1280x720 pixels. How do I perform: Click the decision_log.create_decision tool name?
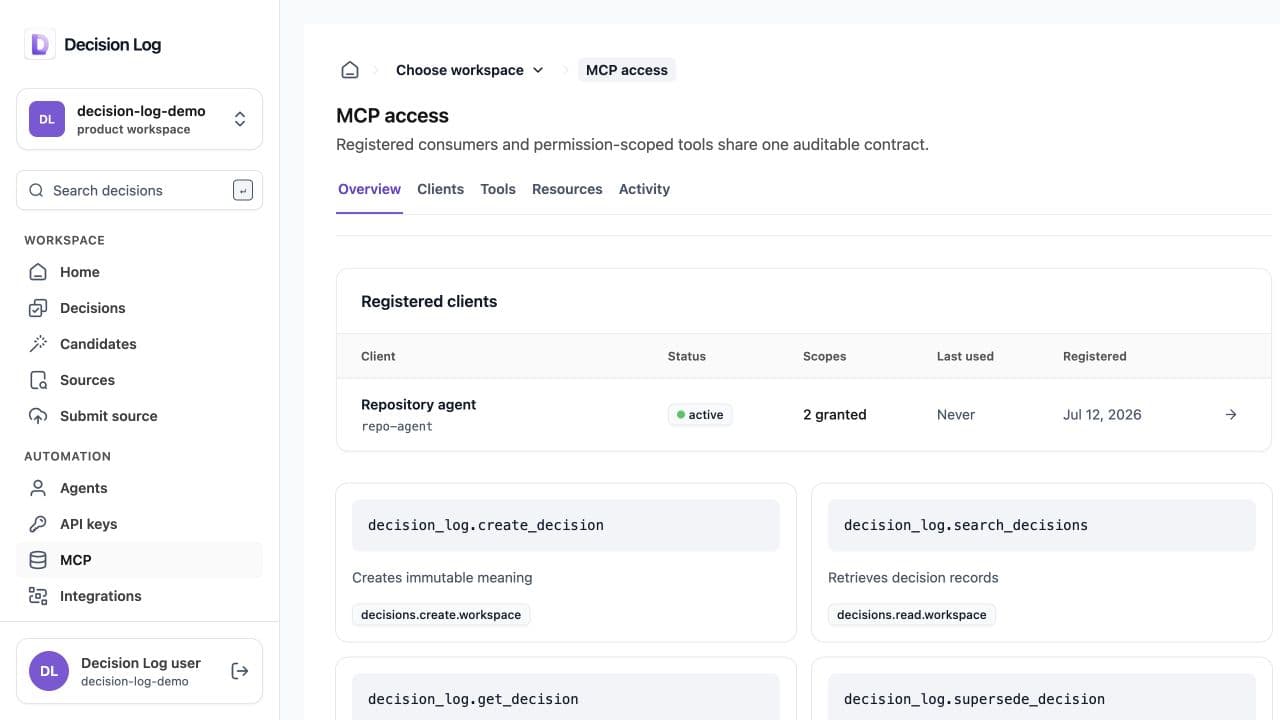(x=486, y=525)
